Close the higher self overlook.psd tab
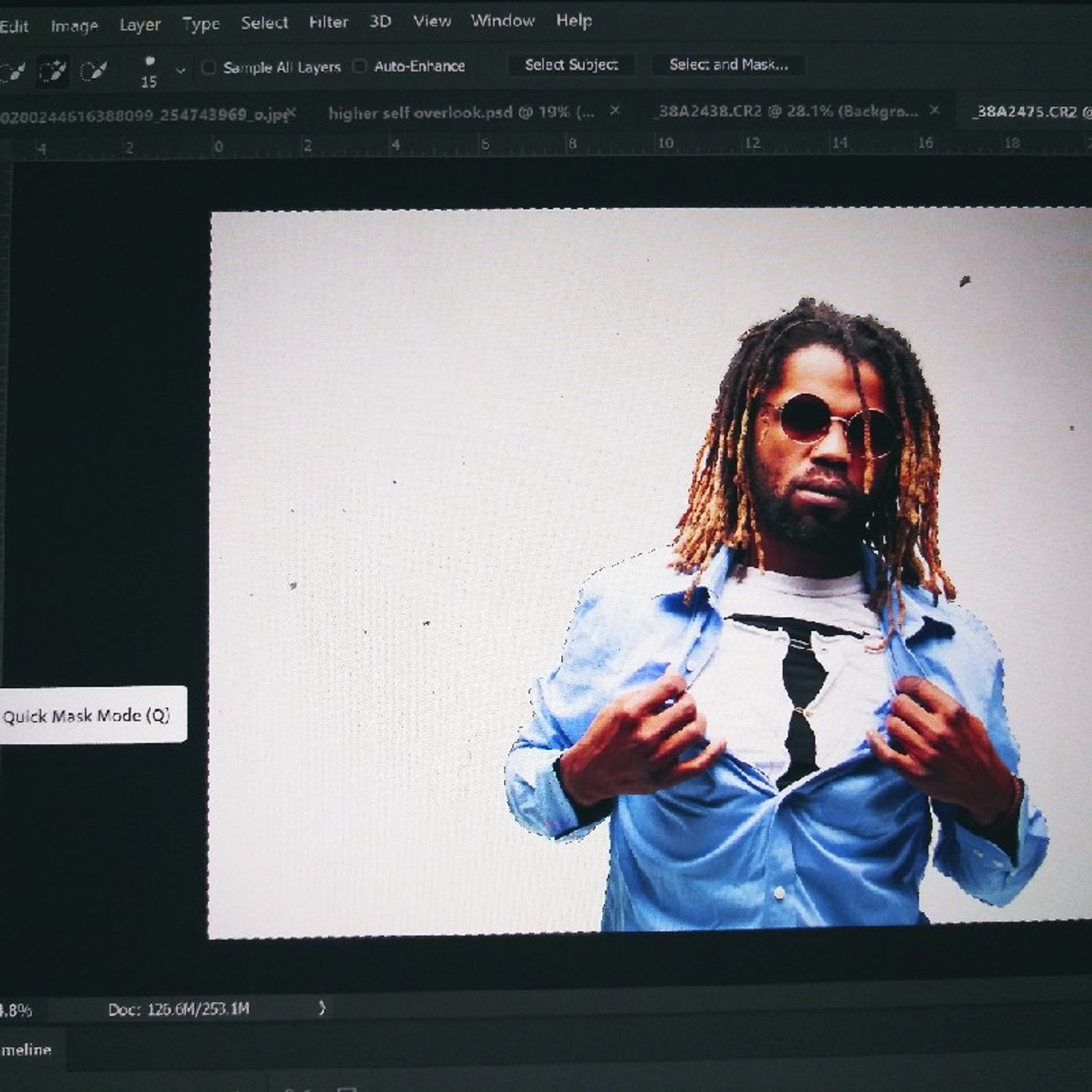Screen dimensions: 1092x1092 coord(615,111)
